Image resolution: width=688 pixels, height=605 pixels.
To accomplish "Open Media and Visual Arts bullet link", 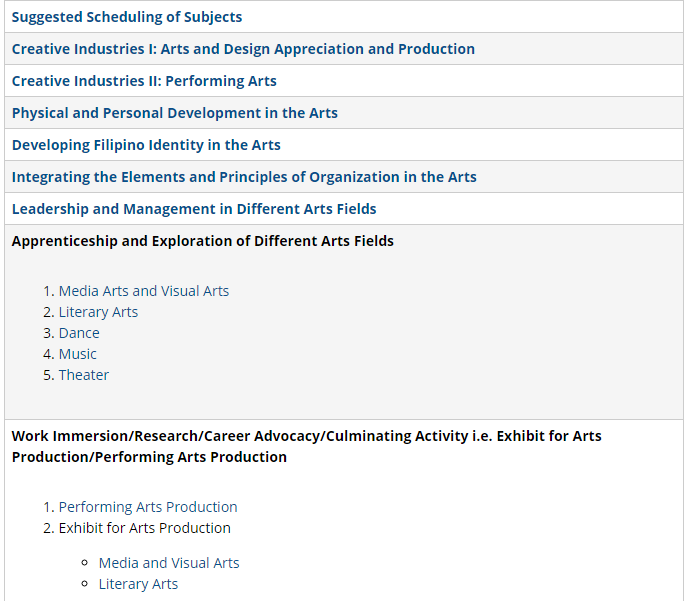I will click(x=169, y=563).
